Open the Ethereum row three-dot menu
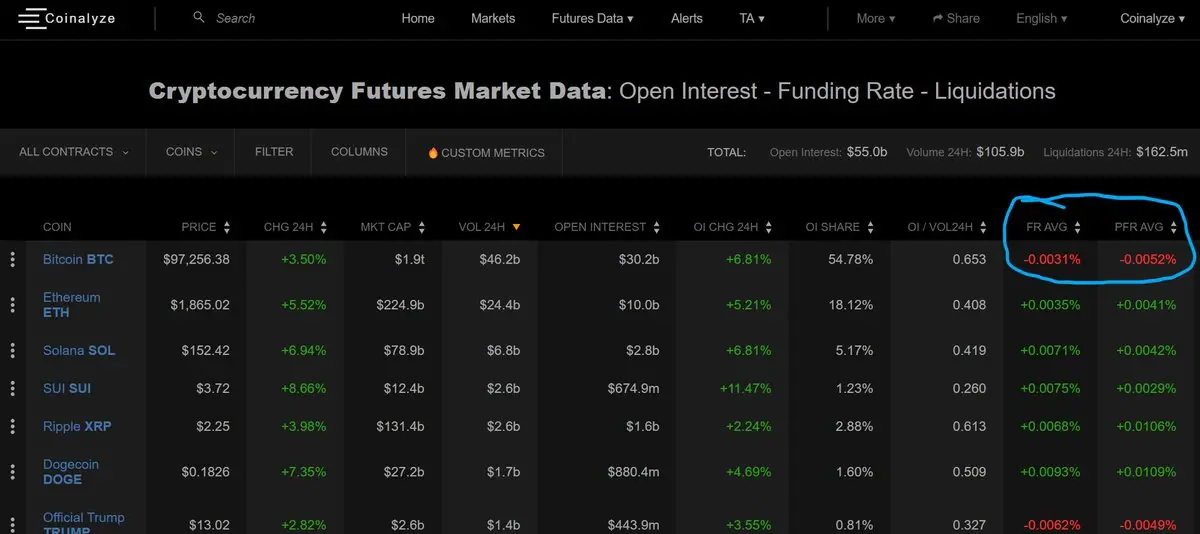 [x=13, y=305]
